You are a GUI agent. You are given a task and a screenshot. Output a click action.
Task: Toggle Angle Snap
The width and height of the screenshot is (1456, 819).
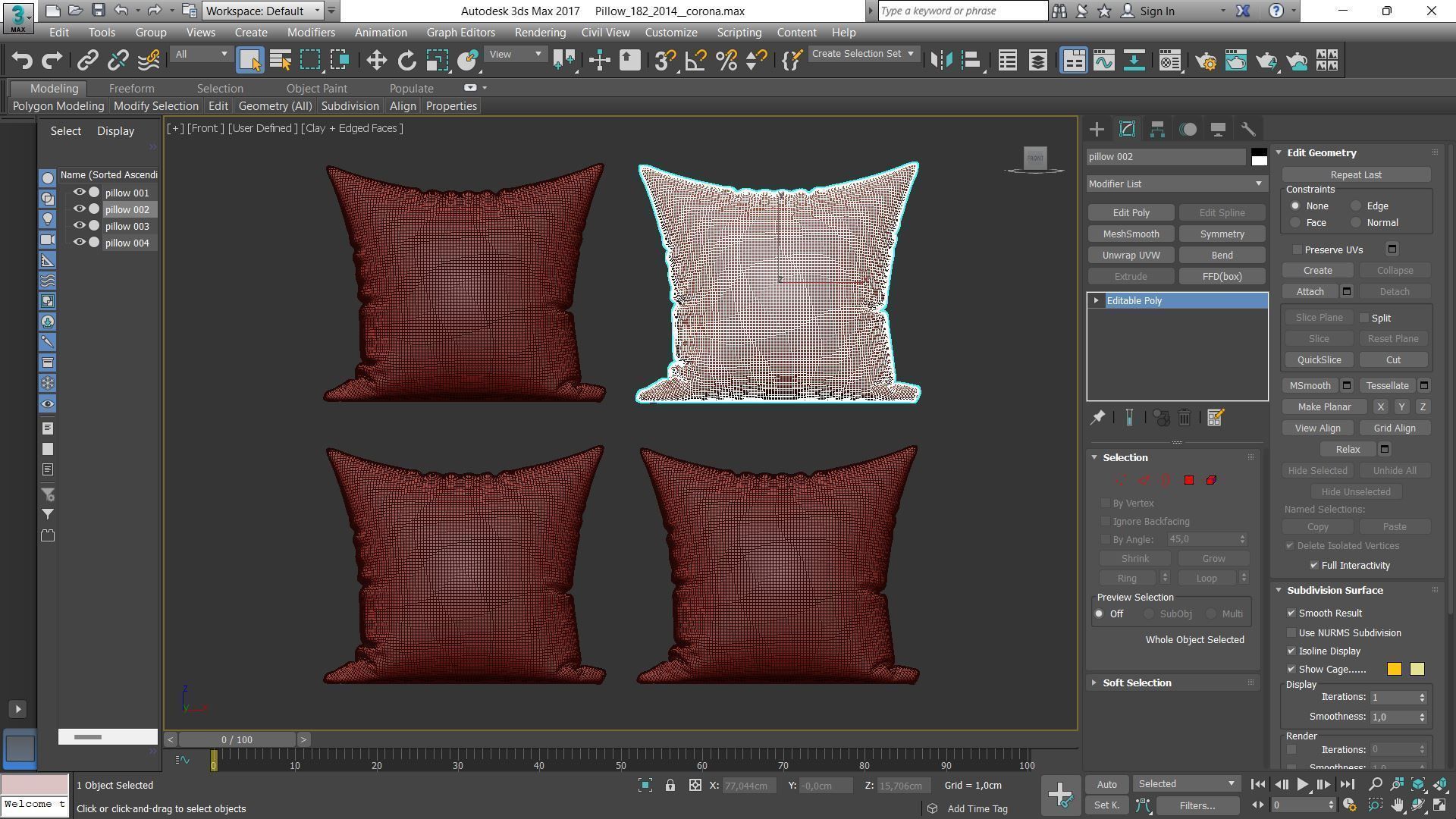pos(695,61)
